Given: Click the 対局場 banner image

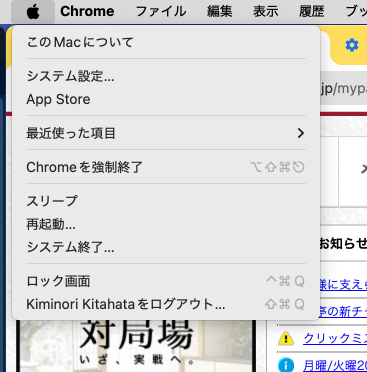Looking at the screenshot, I should (136, 346).
